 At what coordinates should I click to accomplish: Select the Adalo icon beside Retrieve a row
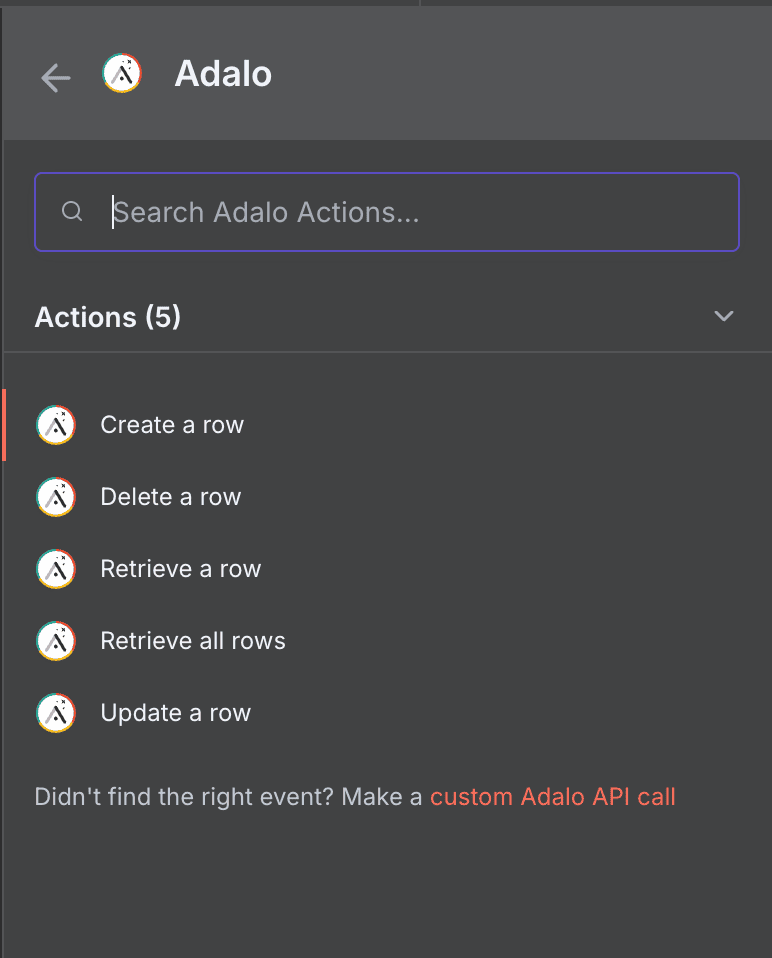(x=55, y=568)
